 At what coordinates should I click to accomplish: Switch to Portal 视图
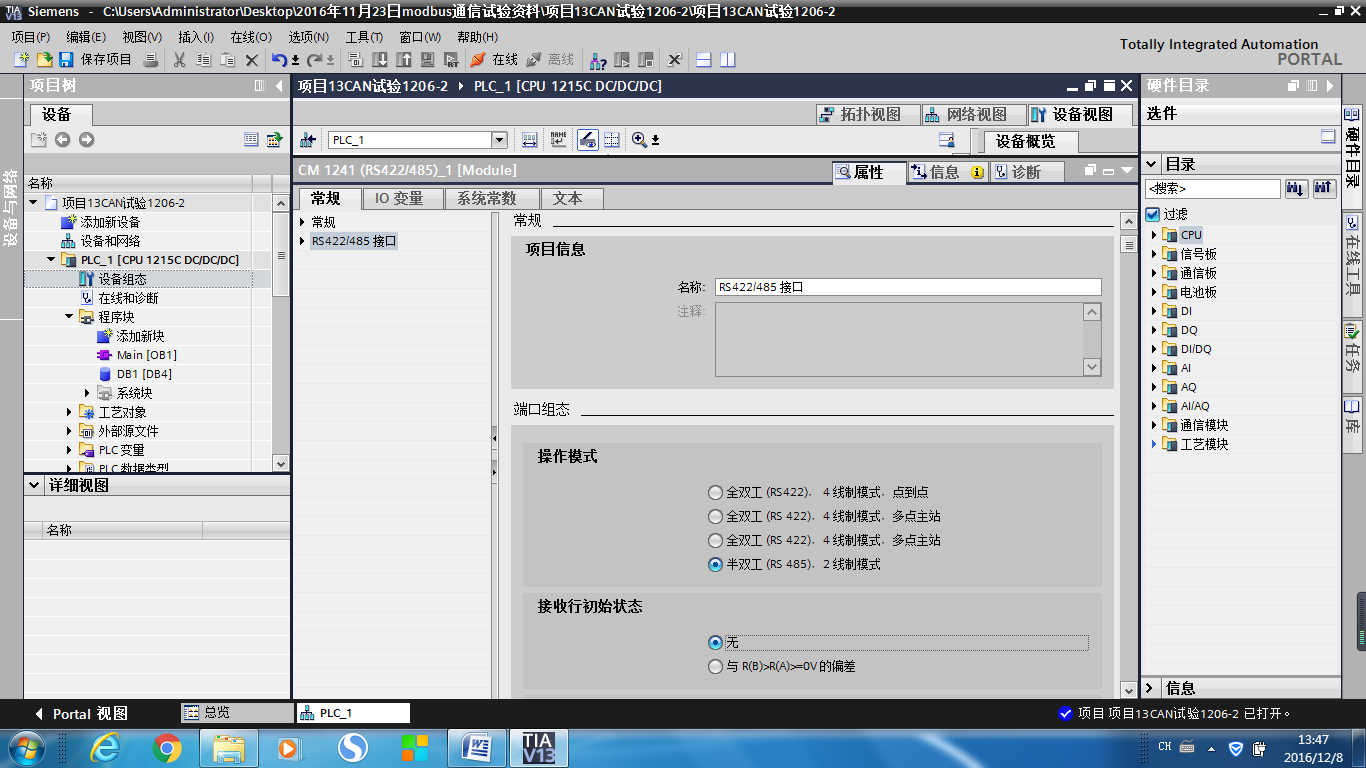pyautogui.click(x=80, y=714)
